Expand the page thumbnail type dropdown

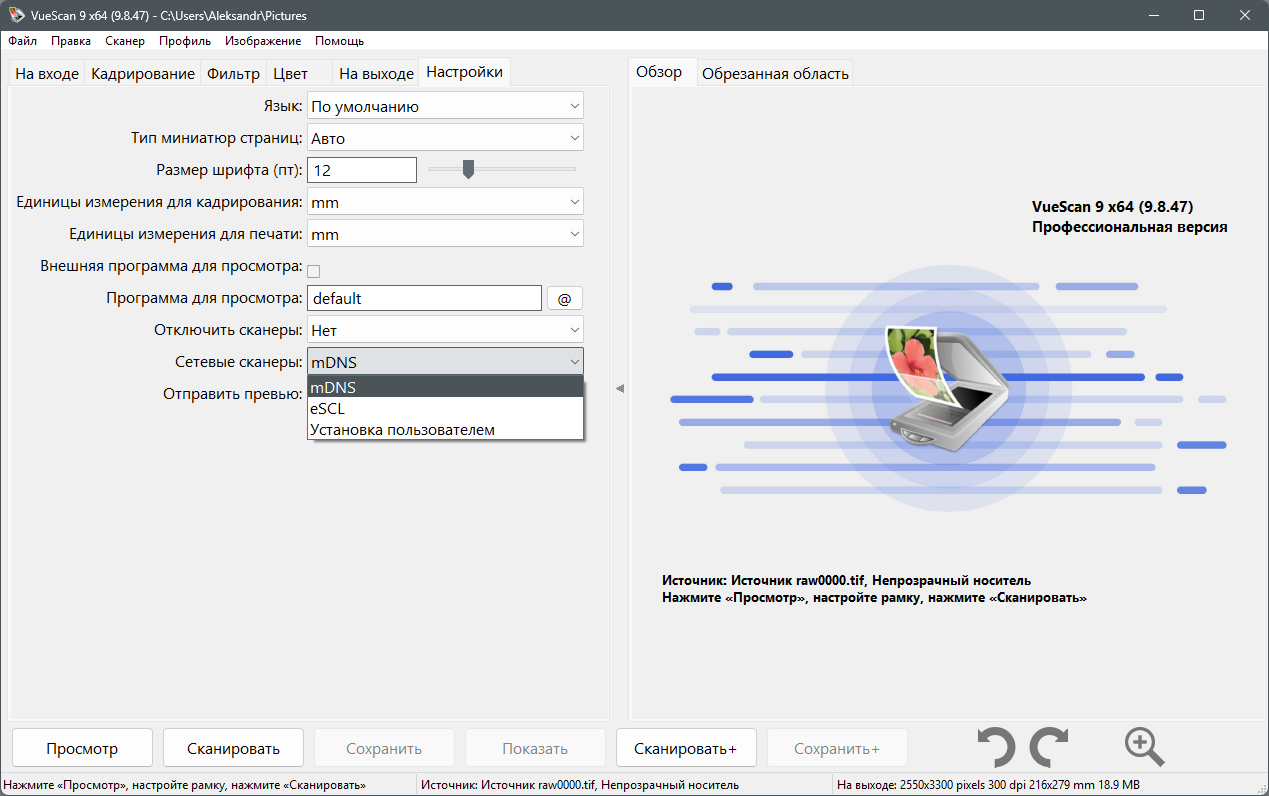tap(445, 138)
